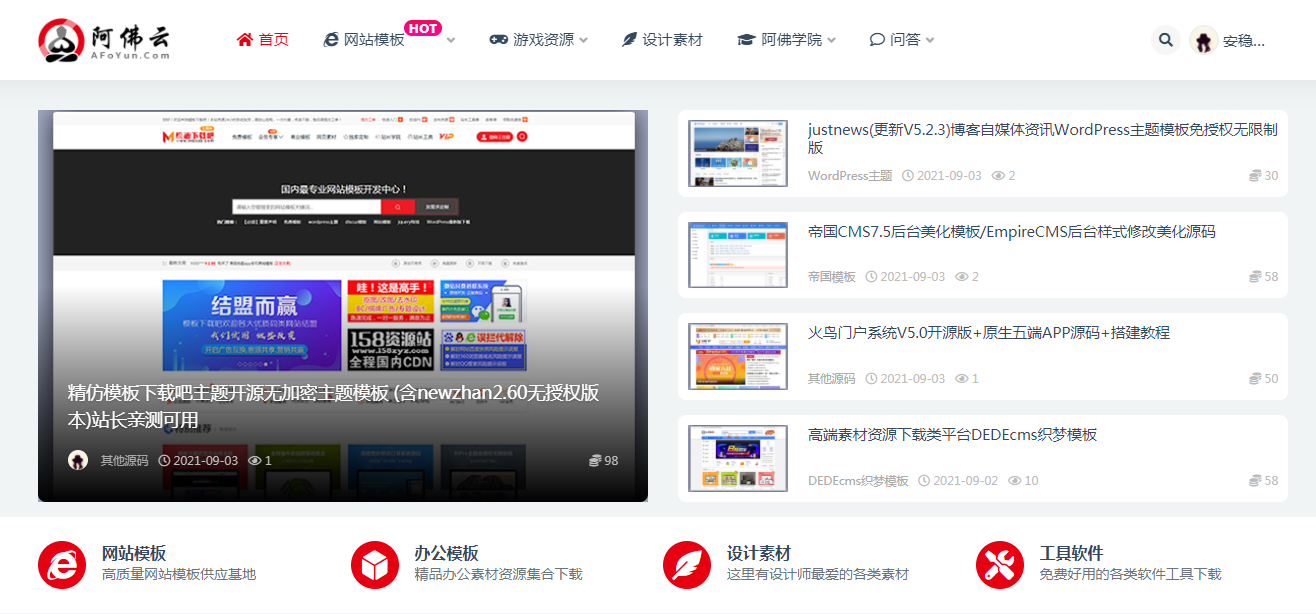Click the red 网站模板 browser icon at bottom
The image size is (1316, 614).
(x=61, y=565)
